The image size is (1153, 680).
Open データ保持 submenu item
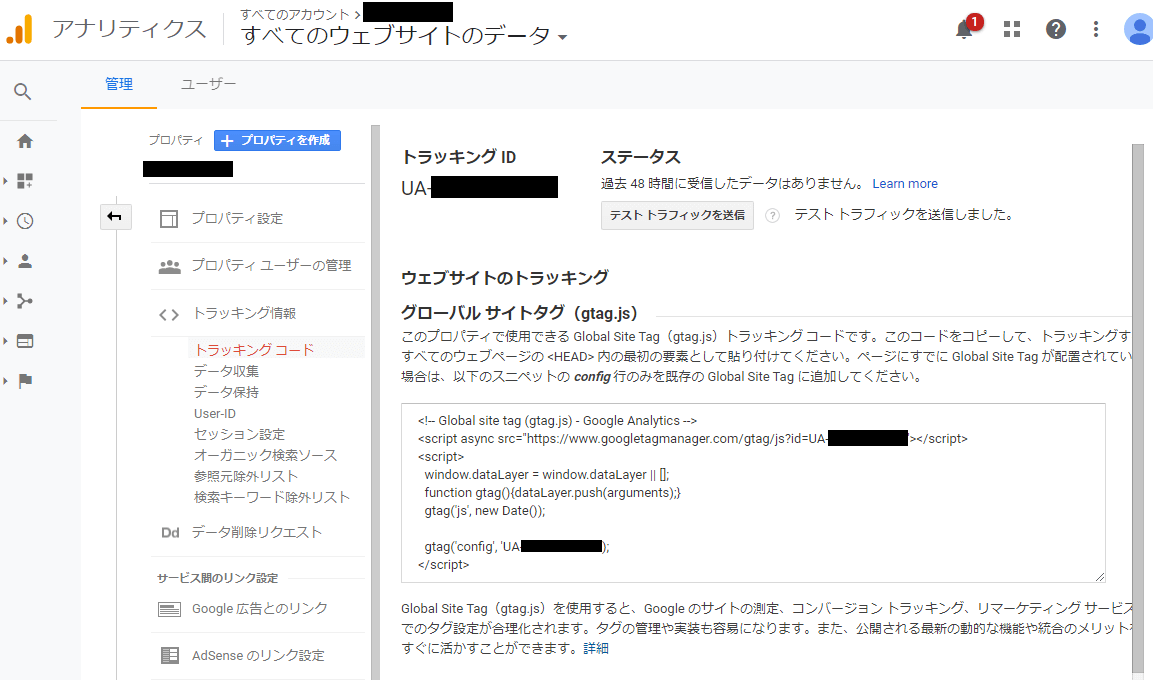pyautogui.click(x=226, y=393)
